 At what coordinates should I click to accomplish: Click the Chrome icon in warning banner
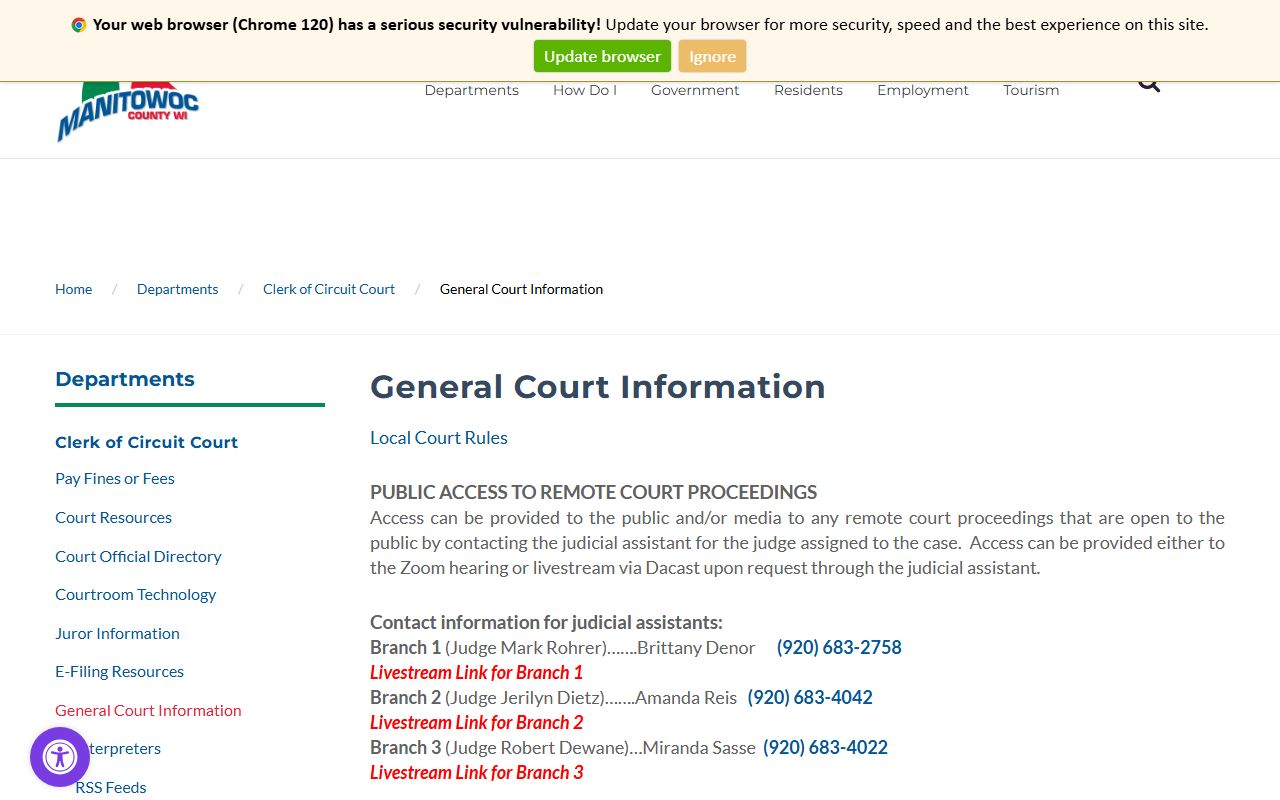[79, 25]
